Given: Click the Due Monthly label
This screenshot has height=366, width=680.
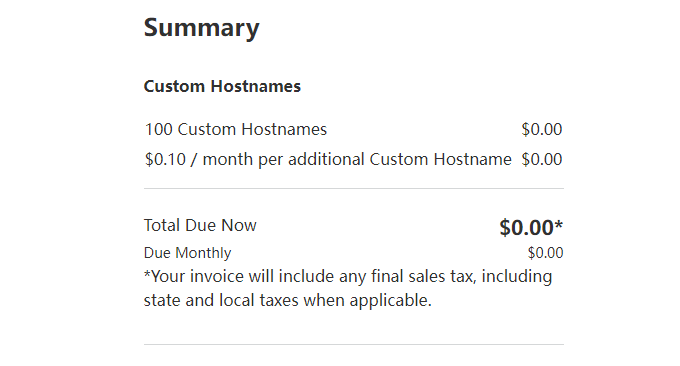Looking at the screenshot, I should (187, 253).
